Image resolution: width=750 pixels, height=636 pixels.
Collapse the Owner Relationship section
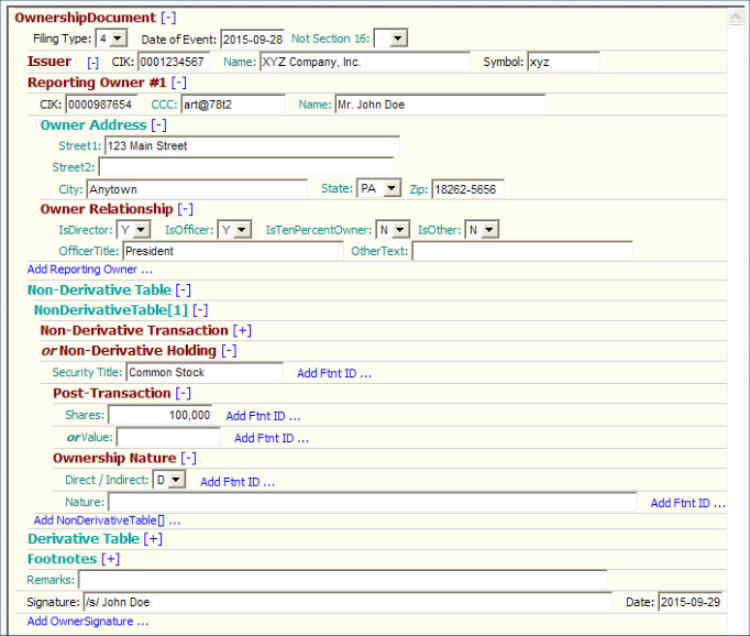(x=185, y=209)
